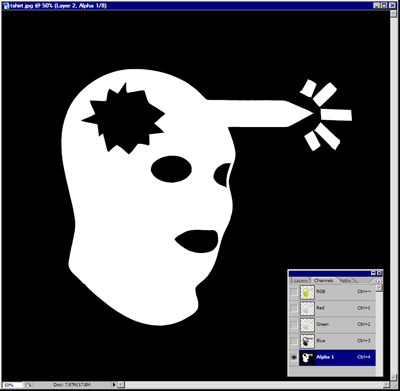
Task: Select the channel named Green
Action: (323, 324)
